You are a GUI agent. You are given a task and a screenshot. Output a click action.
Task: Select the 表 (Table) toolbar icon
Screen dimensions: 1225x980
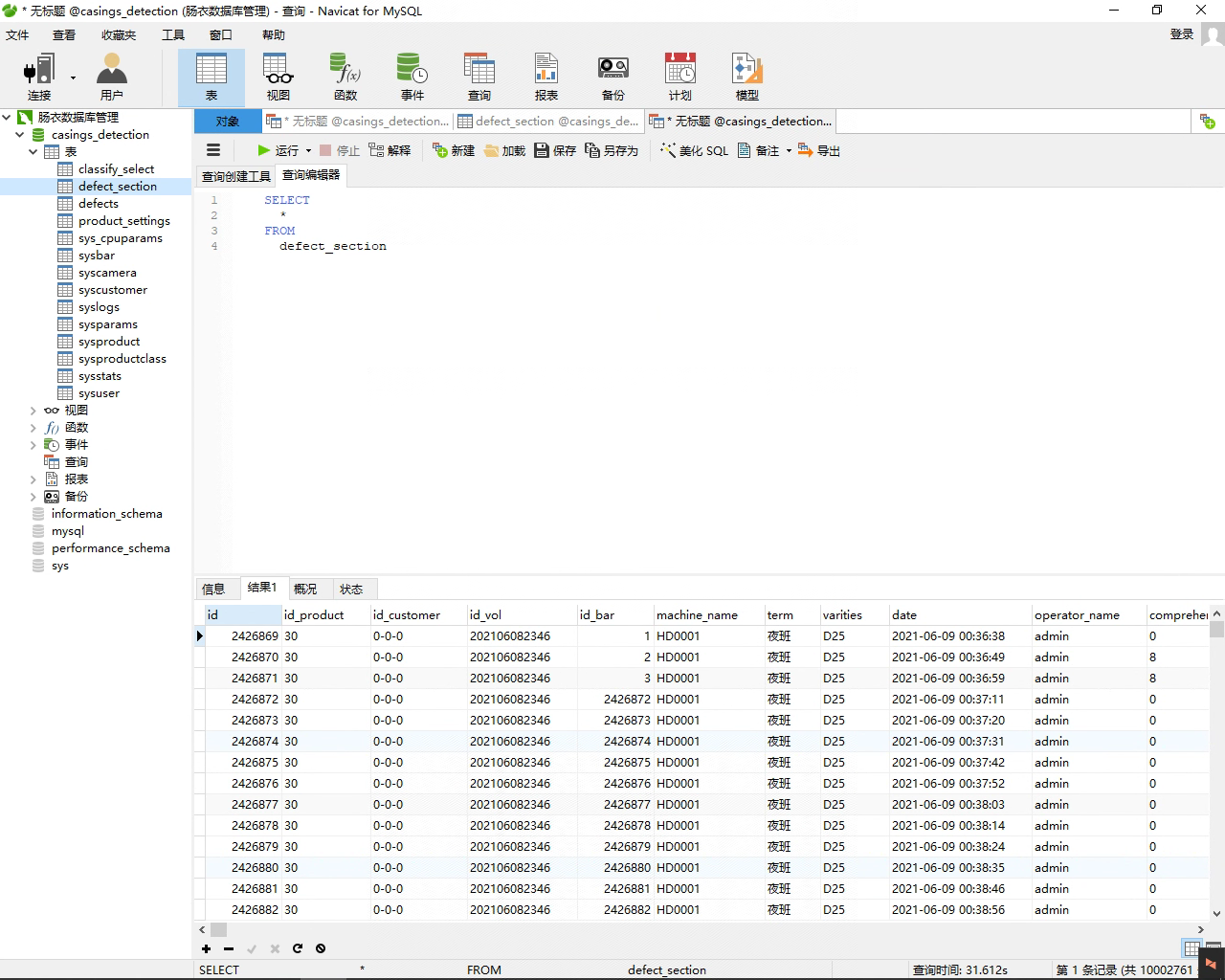click(212, 78)
